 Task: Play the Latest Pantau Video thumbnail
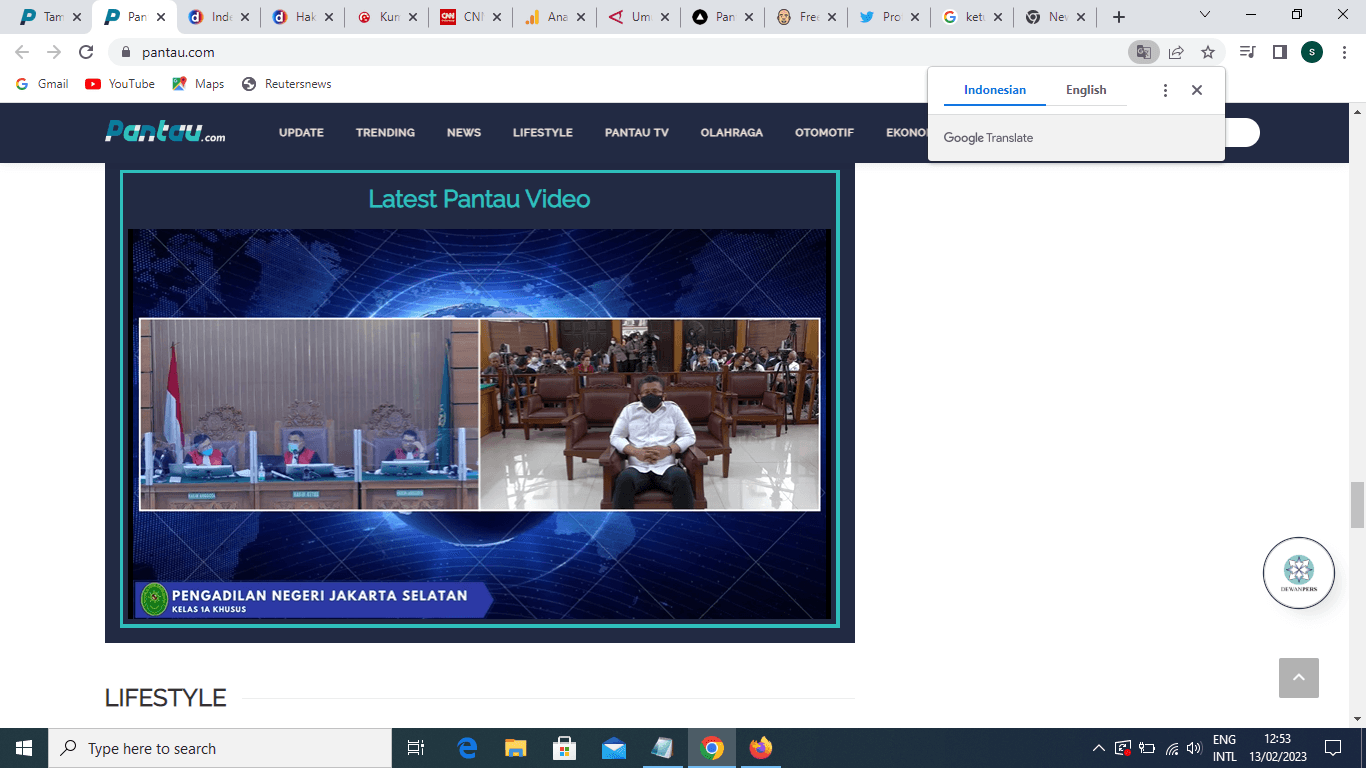point(479,423)
